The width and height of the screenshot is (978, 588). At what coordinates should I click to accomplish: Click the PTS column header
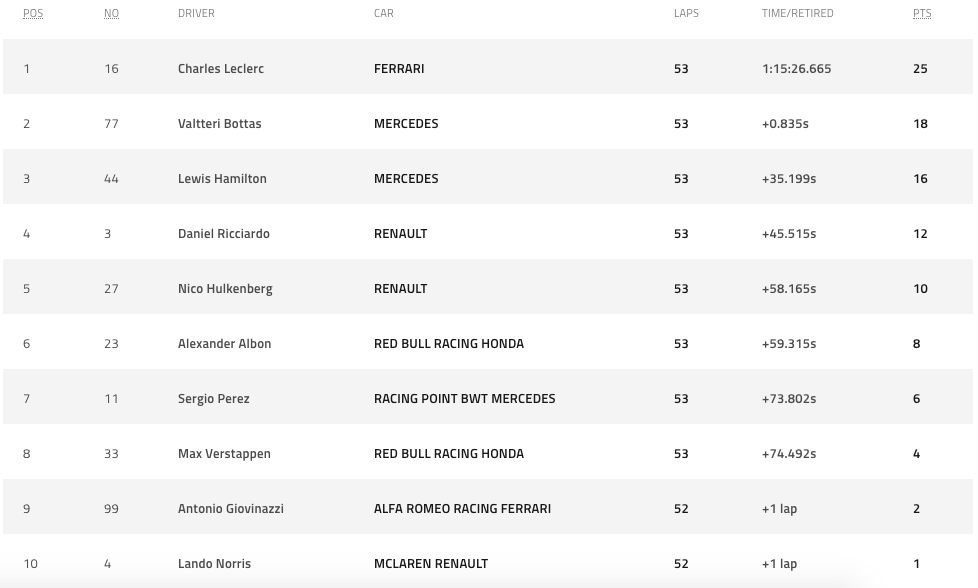coord(922,13)
